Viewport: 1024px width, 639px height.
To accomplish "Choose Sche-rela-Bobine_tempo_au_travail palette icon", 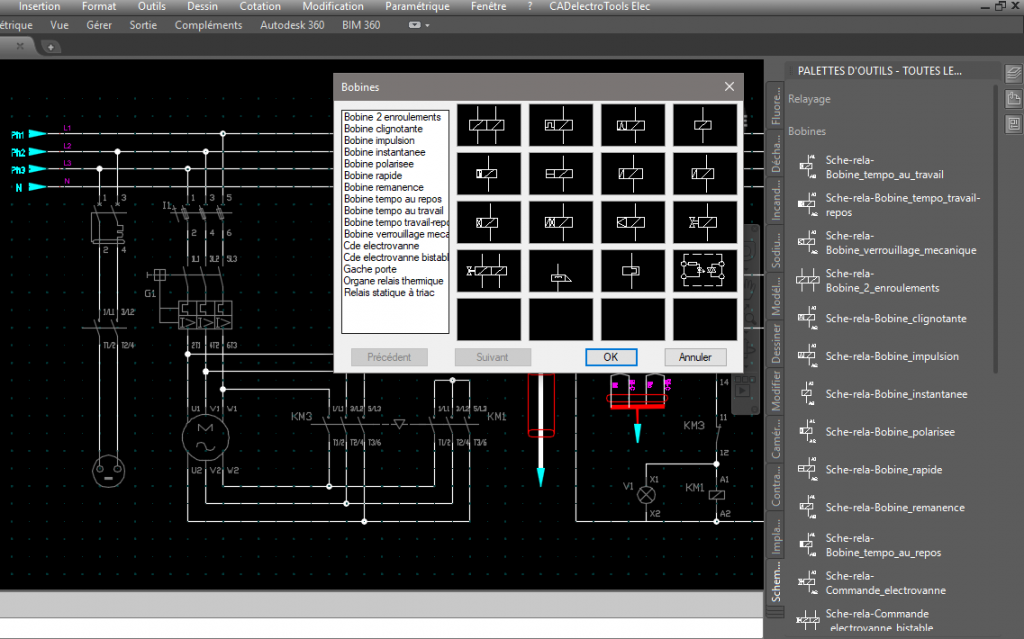I will tap(806, 167).
